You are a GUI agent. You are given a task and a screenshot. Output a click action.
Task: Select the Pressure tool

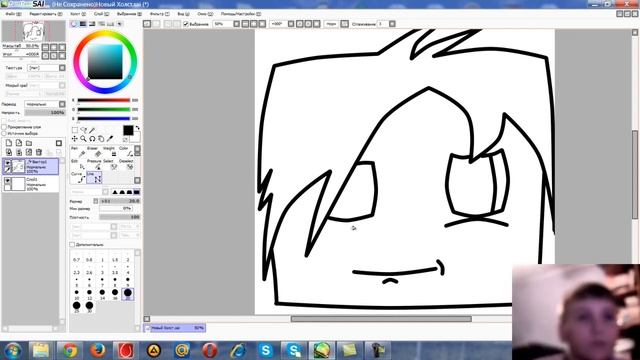pyautogui.click(x=94, y=164)
